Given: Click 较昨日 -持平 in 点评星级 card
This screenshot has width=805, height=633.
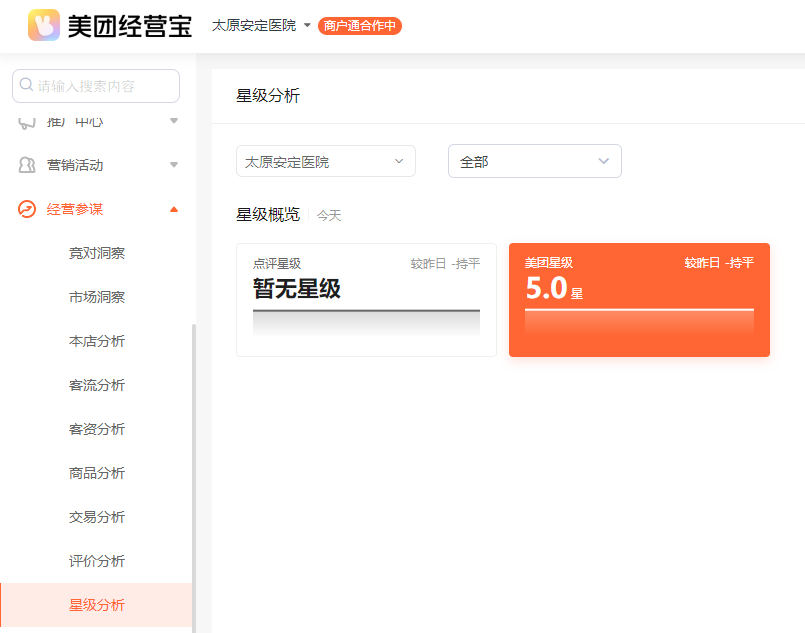Looking at the screenshot, I should point(445,264).
